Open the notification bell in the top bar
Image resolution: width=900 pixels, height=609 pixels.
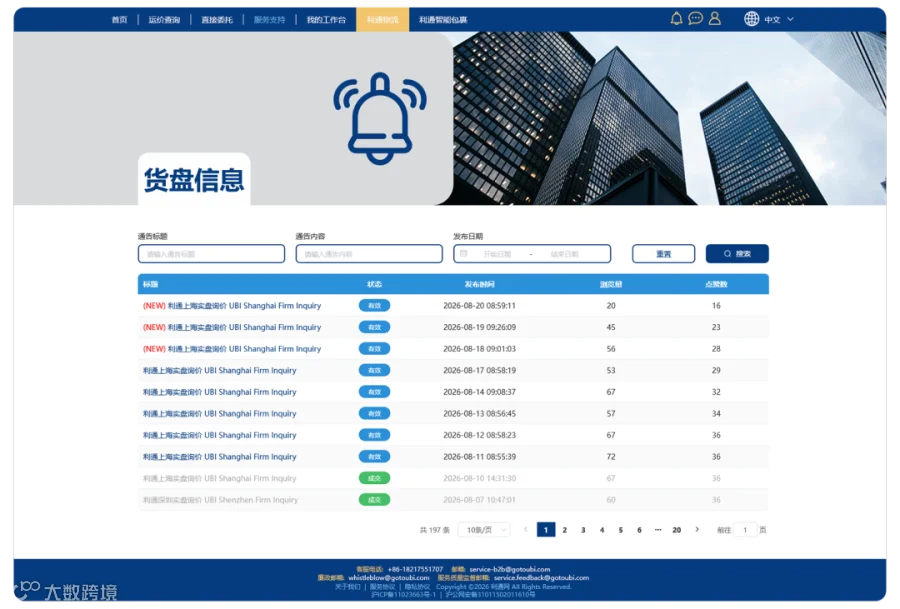(676, 19)
